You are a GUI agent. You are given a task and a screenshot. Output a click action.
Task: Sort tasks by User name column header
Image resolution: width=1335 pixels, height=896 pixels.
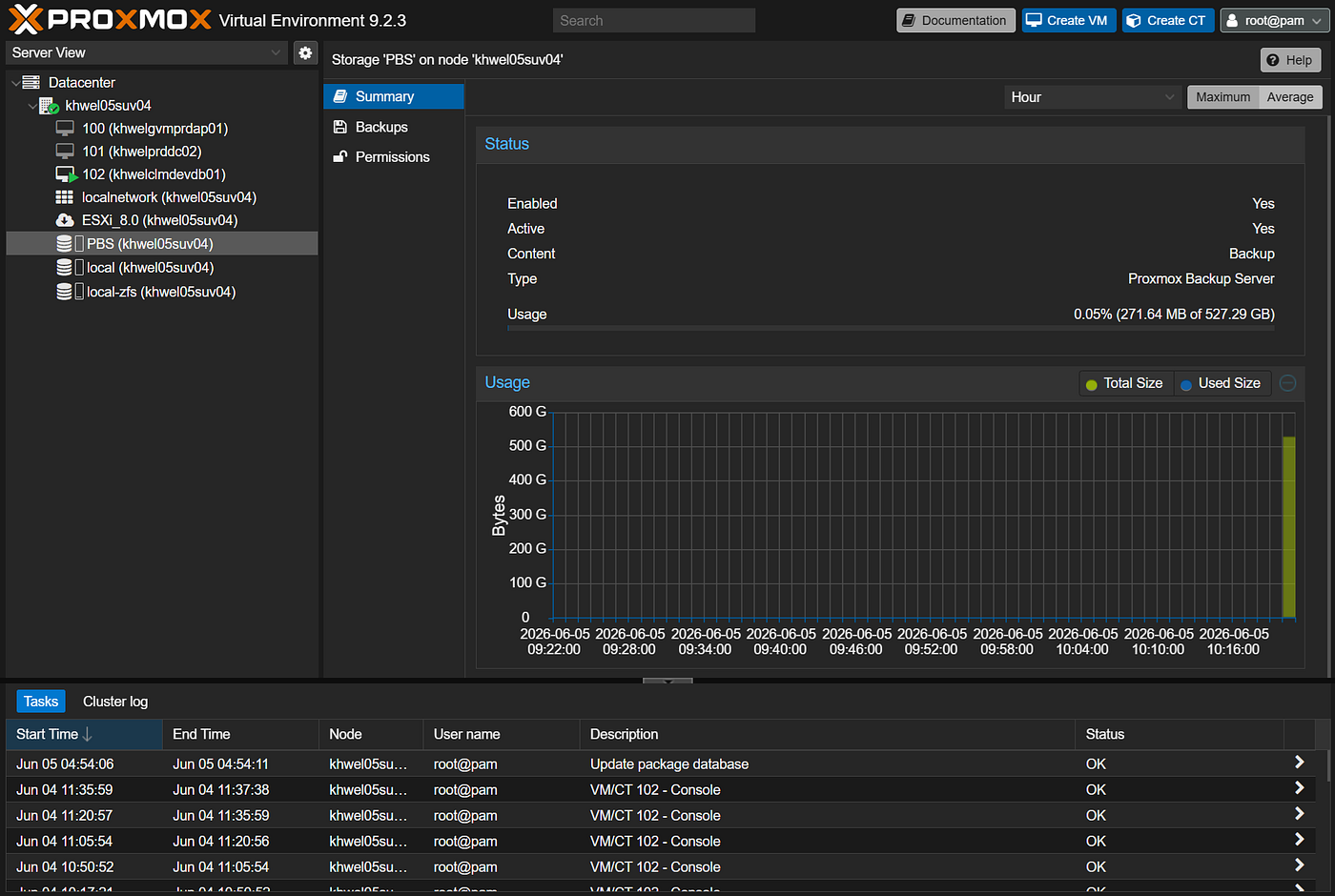point(503,734)
